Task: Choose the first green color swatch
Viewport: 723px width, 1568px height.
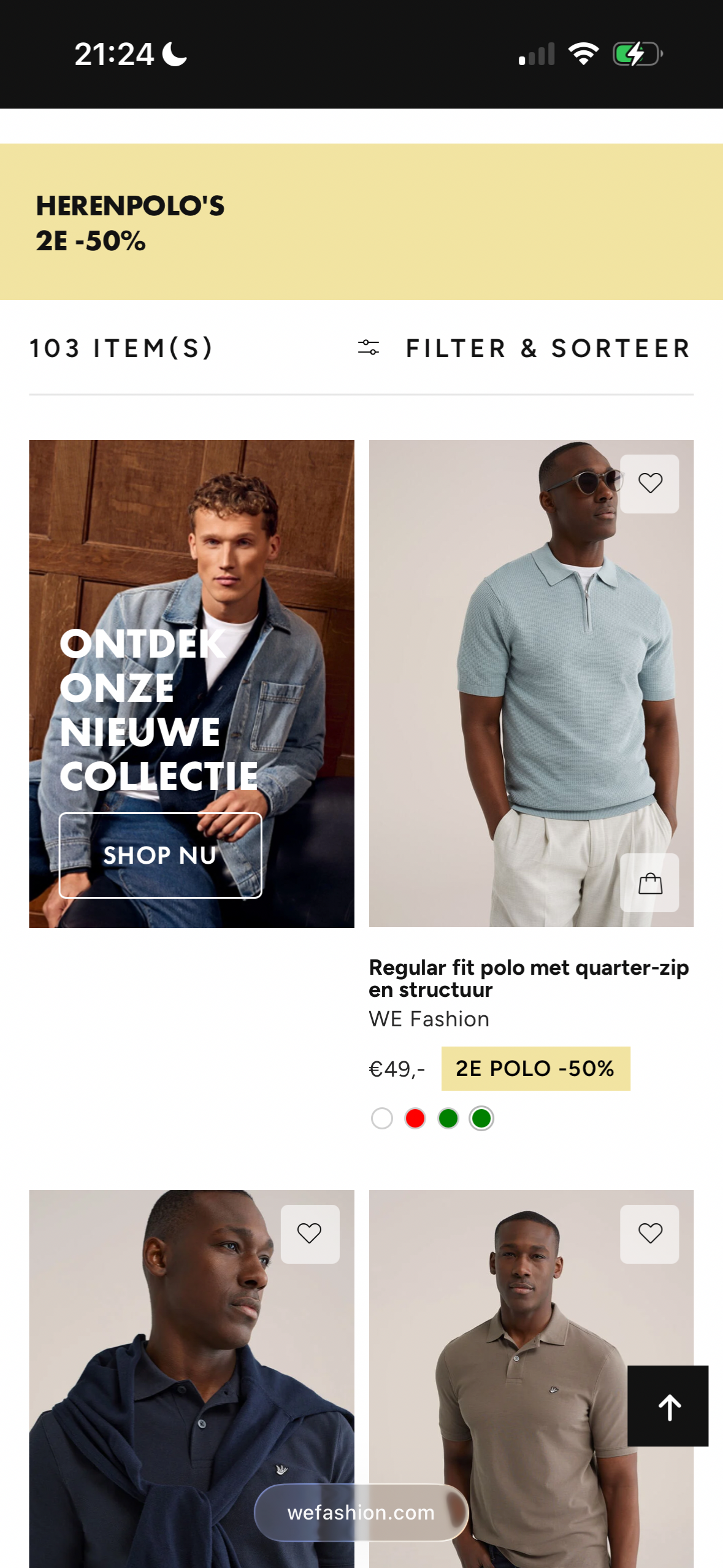Action: 448,1118
